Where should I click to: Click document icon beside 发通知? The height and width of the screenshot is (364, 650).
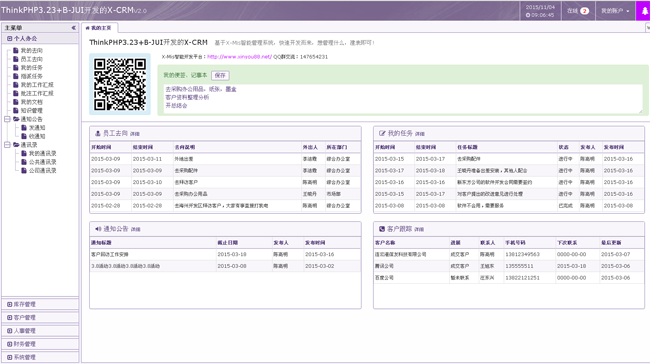[24, 128]
